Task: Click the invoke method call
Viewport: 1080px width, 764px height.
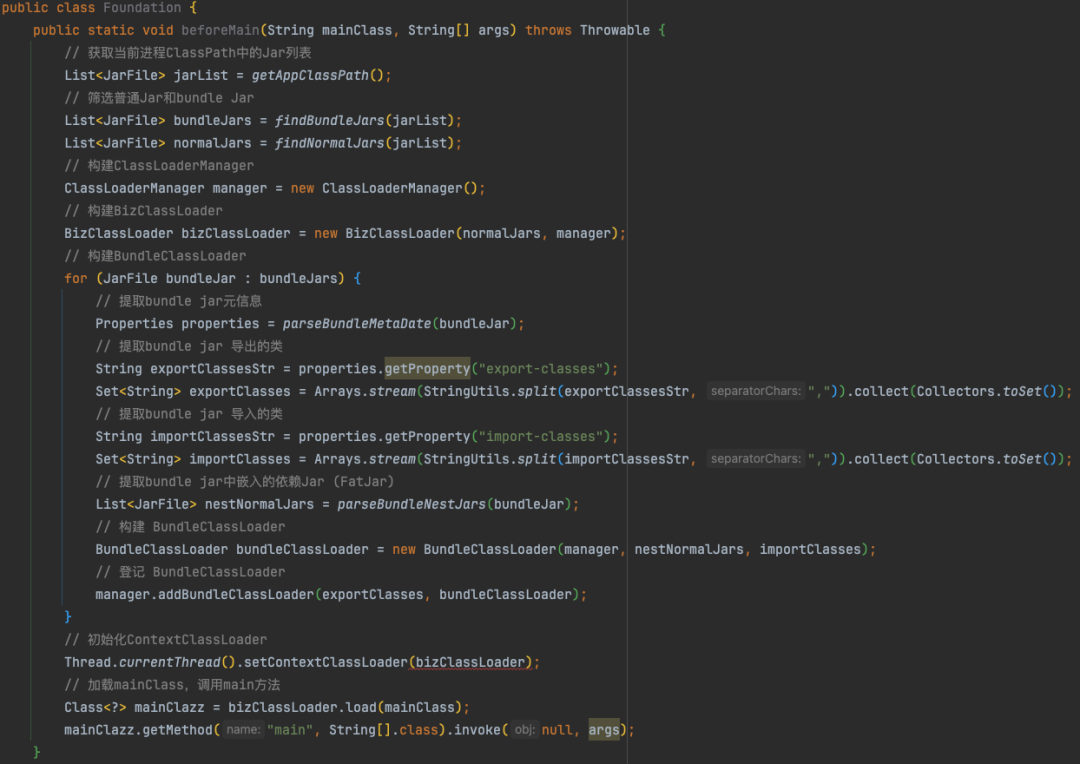Action: coord(477,730)
